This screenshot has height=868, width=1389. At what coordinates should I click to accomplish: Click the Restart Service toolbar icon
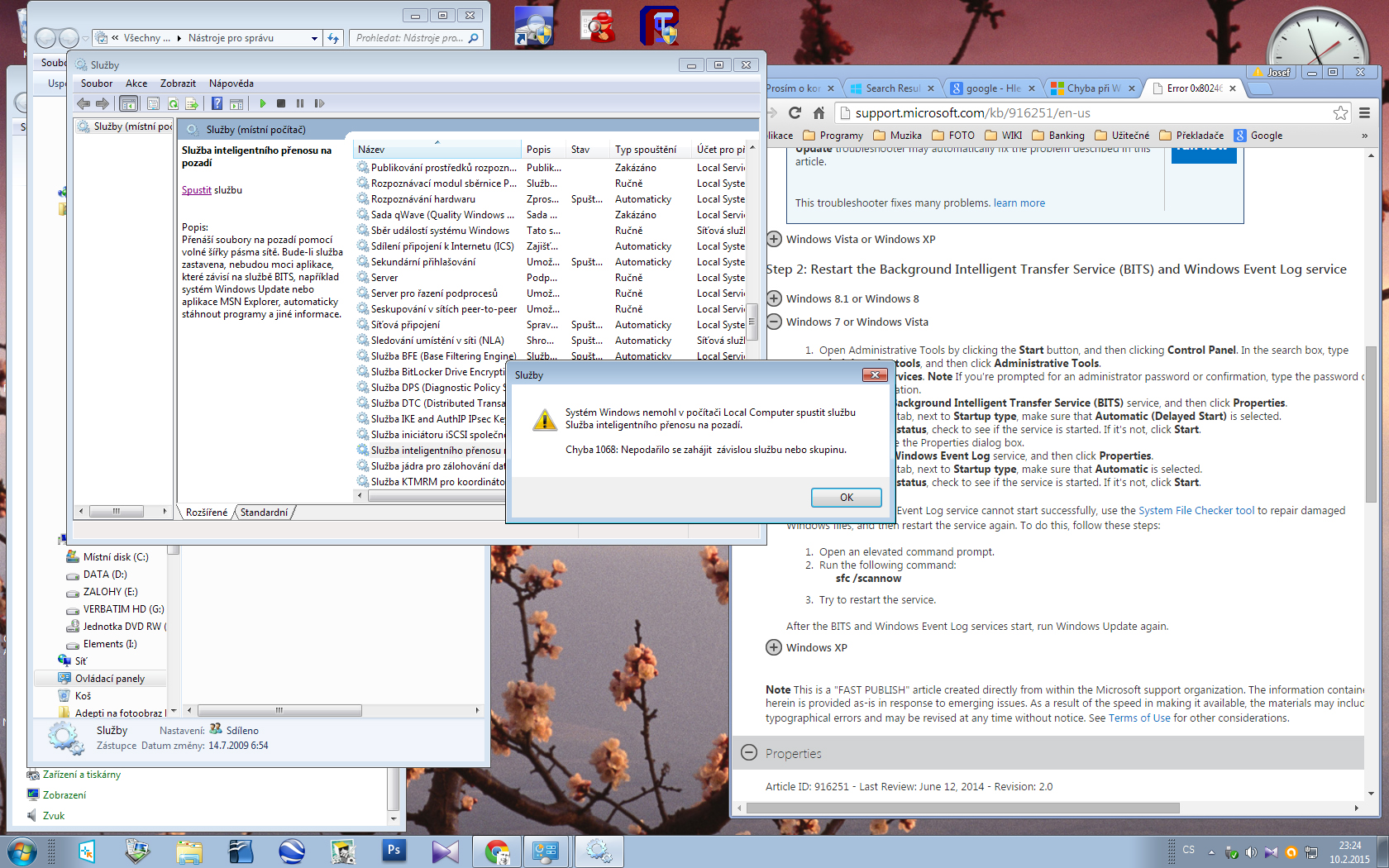click(x=320, y=103)
